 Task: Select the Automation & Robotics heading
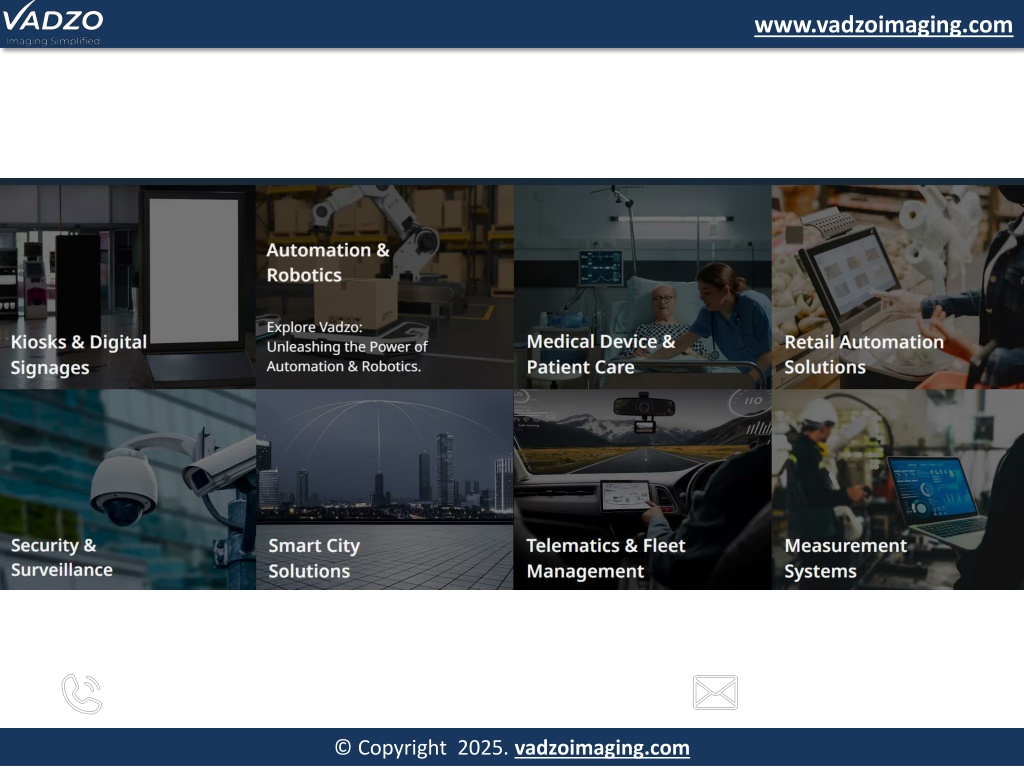[x=328, y=262]
